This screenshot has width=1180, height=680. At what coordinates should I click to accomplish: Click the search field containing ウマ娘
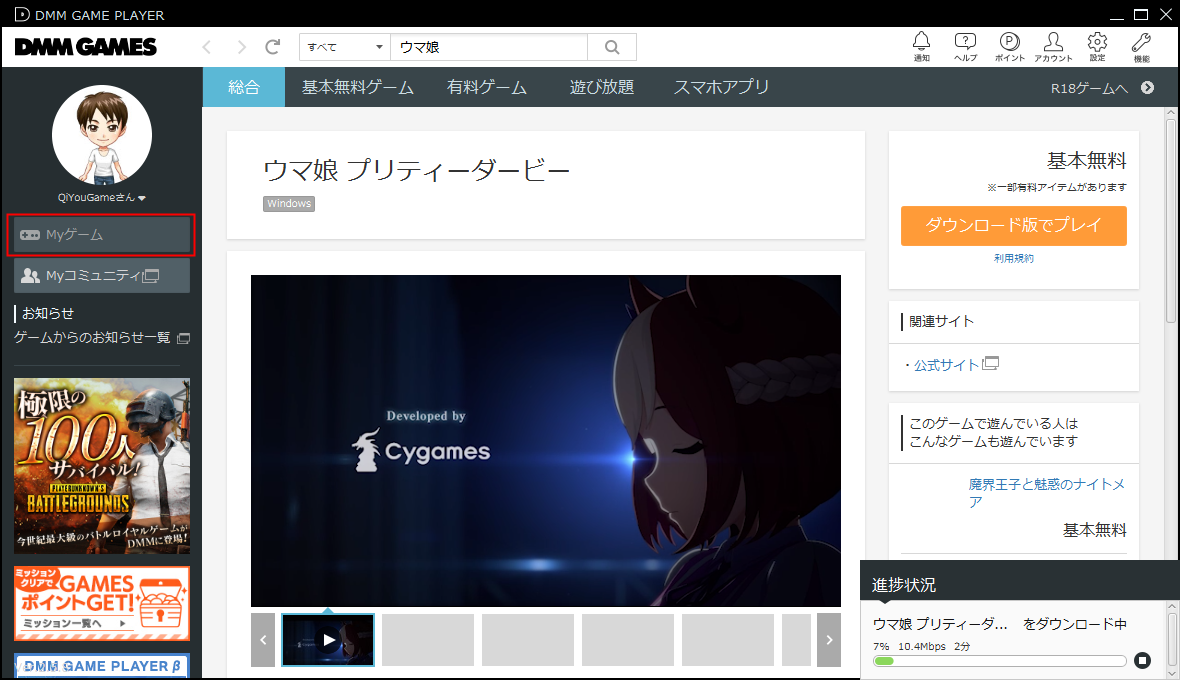[489, 47]
